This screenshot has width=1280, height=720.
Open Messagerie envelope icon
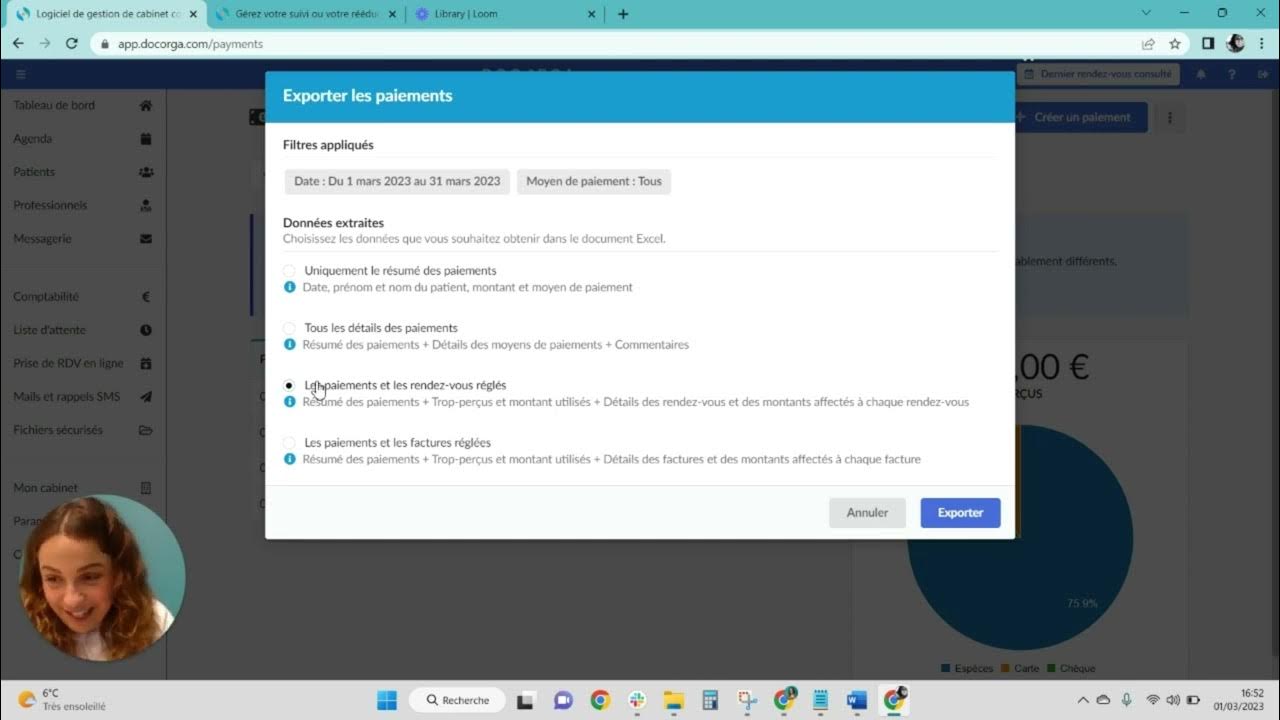coord(146,239)
